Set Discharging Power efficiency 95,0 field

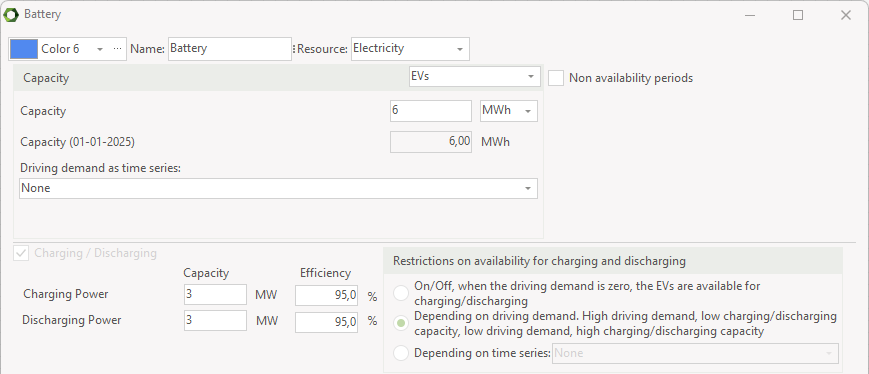[326, 322]
